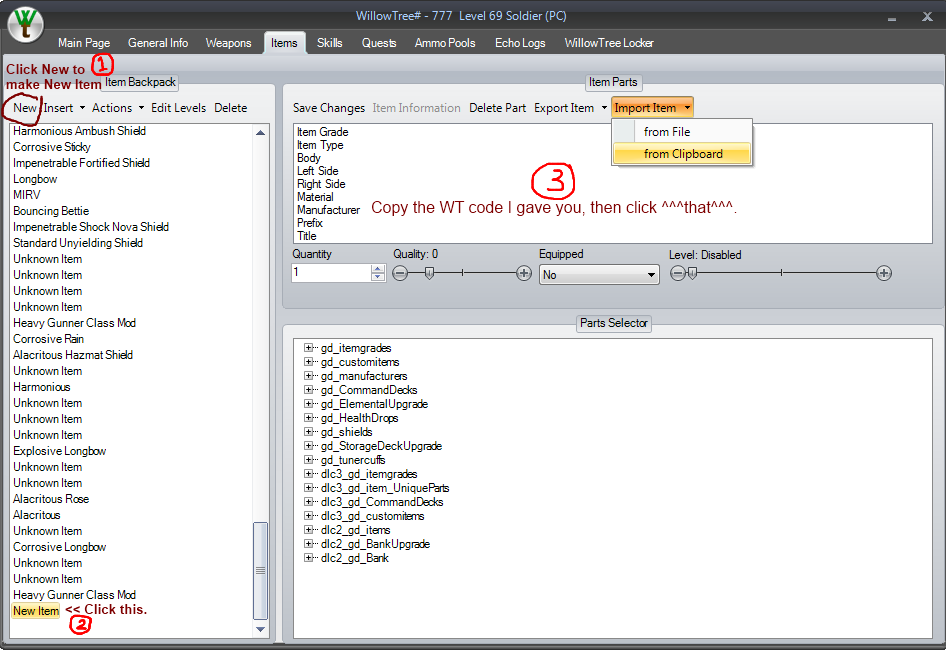
Task: Expand the gd_shields tree node
Action: (x=309, y=432)
